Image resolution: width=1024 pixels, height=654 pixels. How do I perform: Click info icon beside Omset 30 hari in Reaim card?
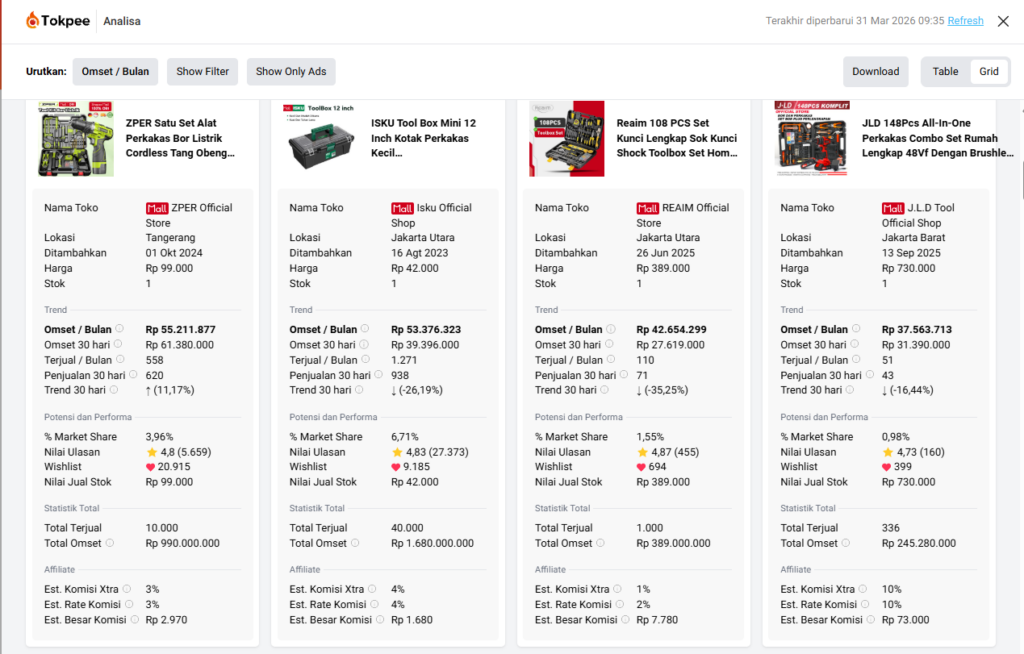coord(609,344)
